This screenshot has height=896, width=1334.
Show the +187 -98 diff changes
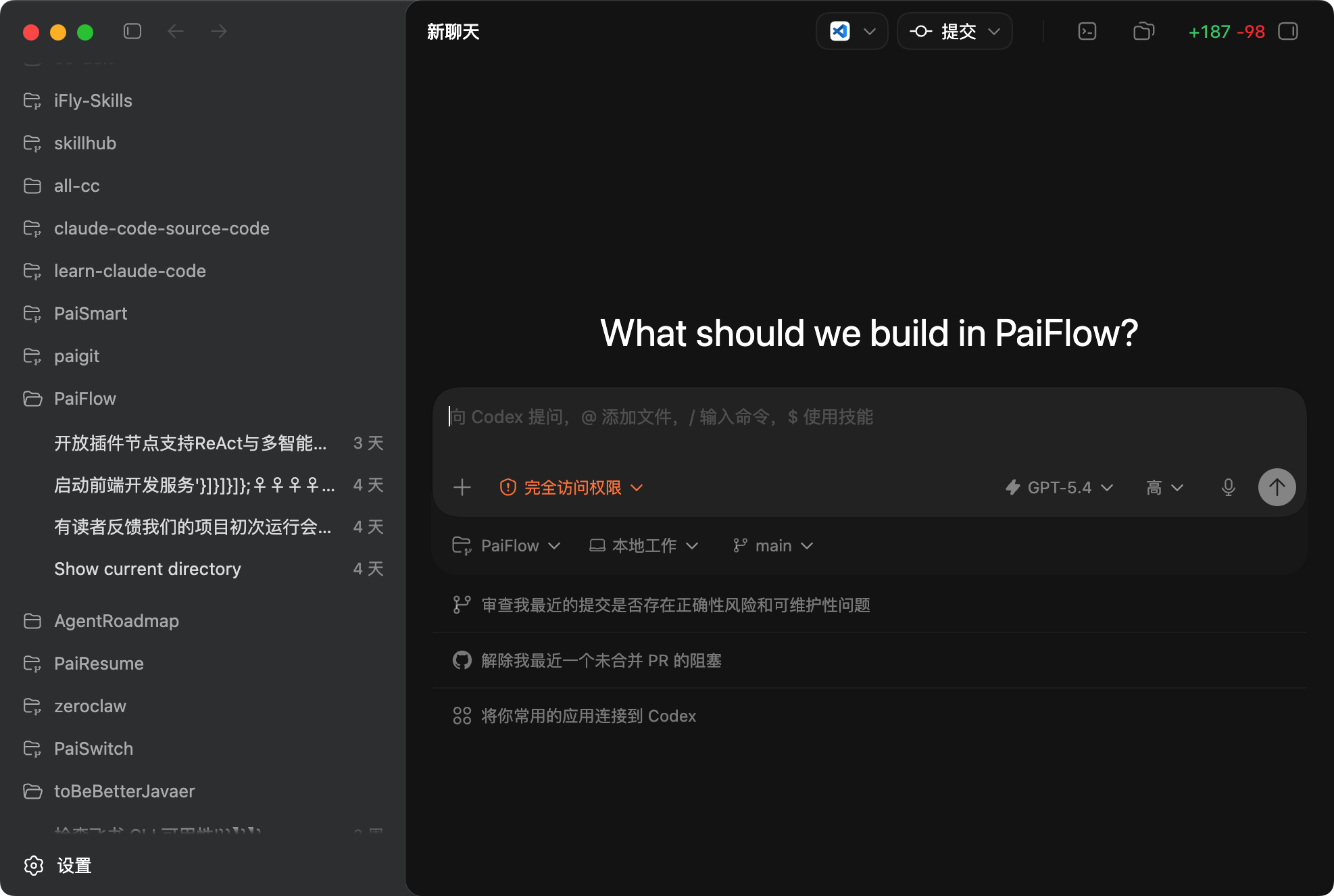pos(1226,32)
